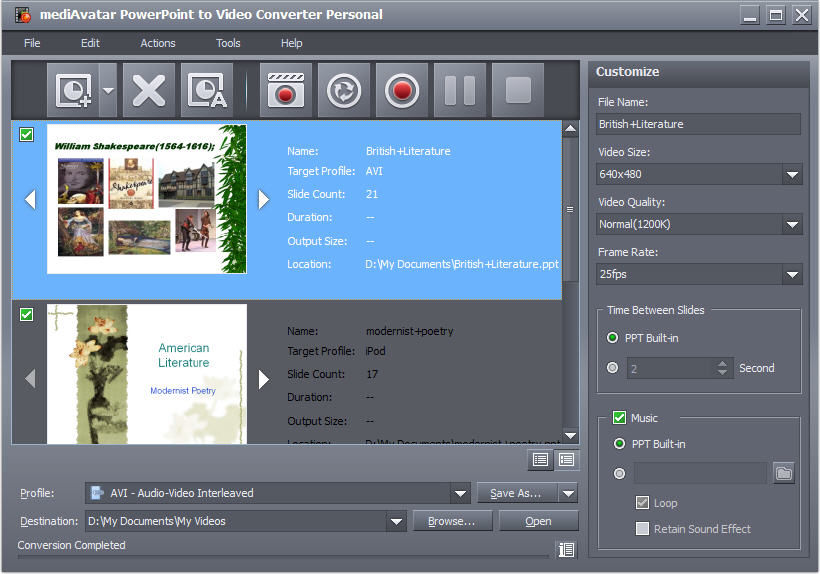Viewport: 820px width, 574px height.
Task: Click the Save As... button
Action: pyautogui.click(x=517, y=493)
